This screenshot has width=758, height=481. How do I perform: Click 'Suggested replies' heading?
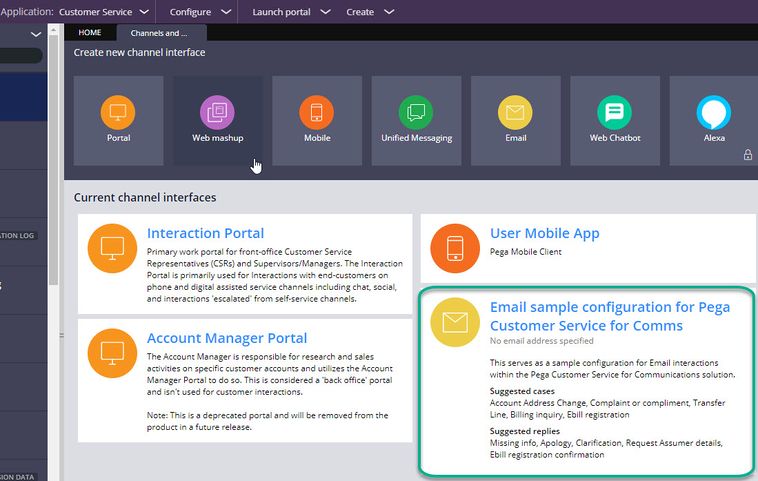[525, 431]
